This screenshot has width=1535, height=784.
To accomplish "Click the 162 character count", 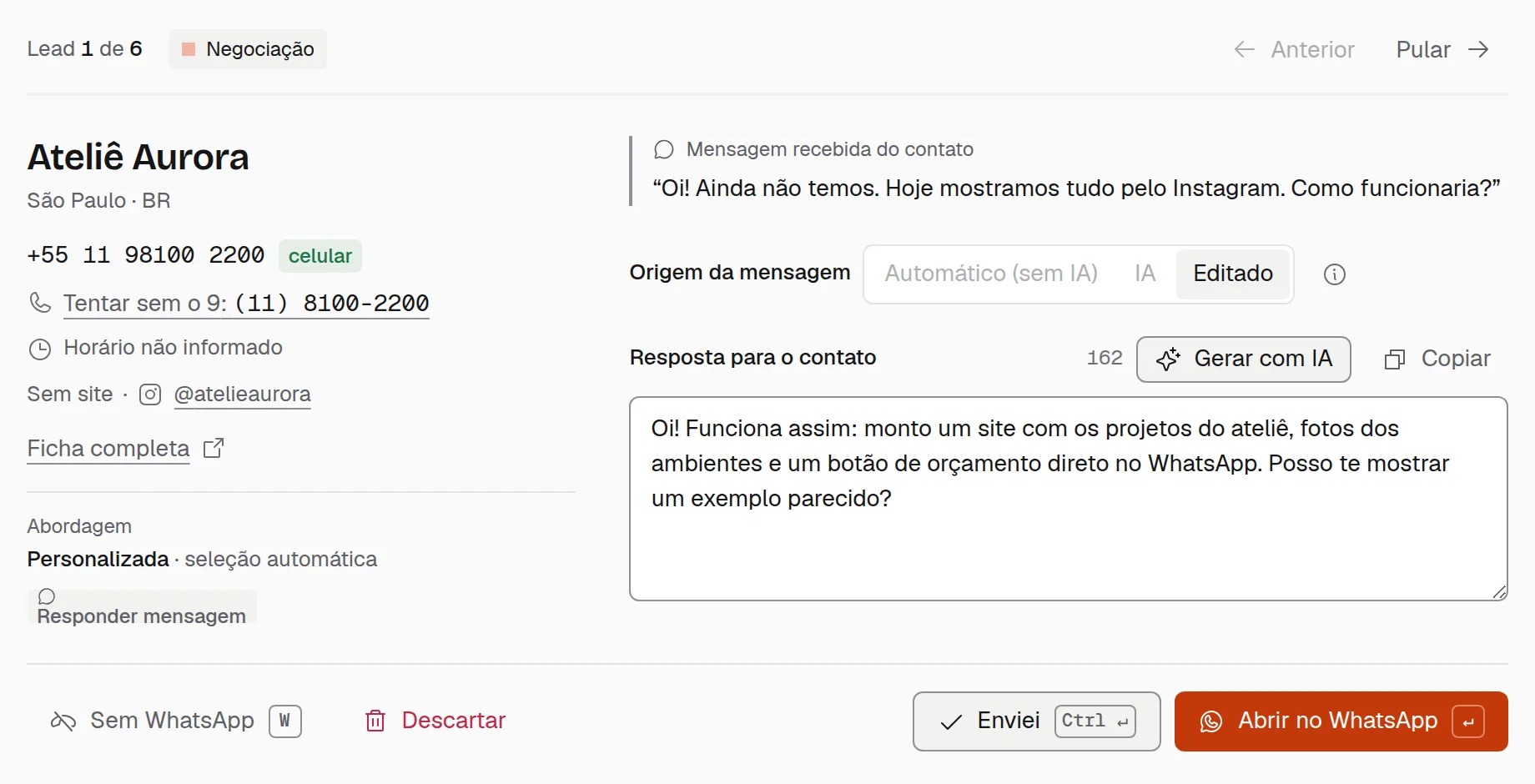I will pos(1105,358).
